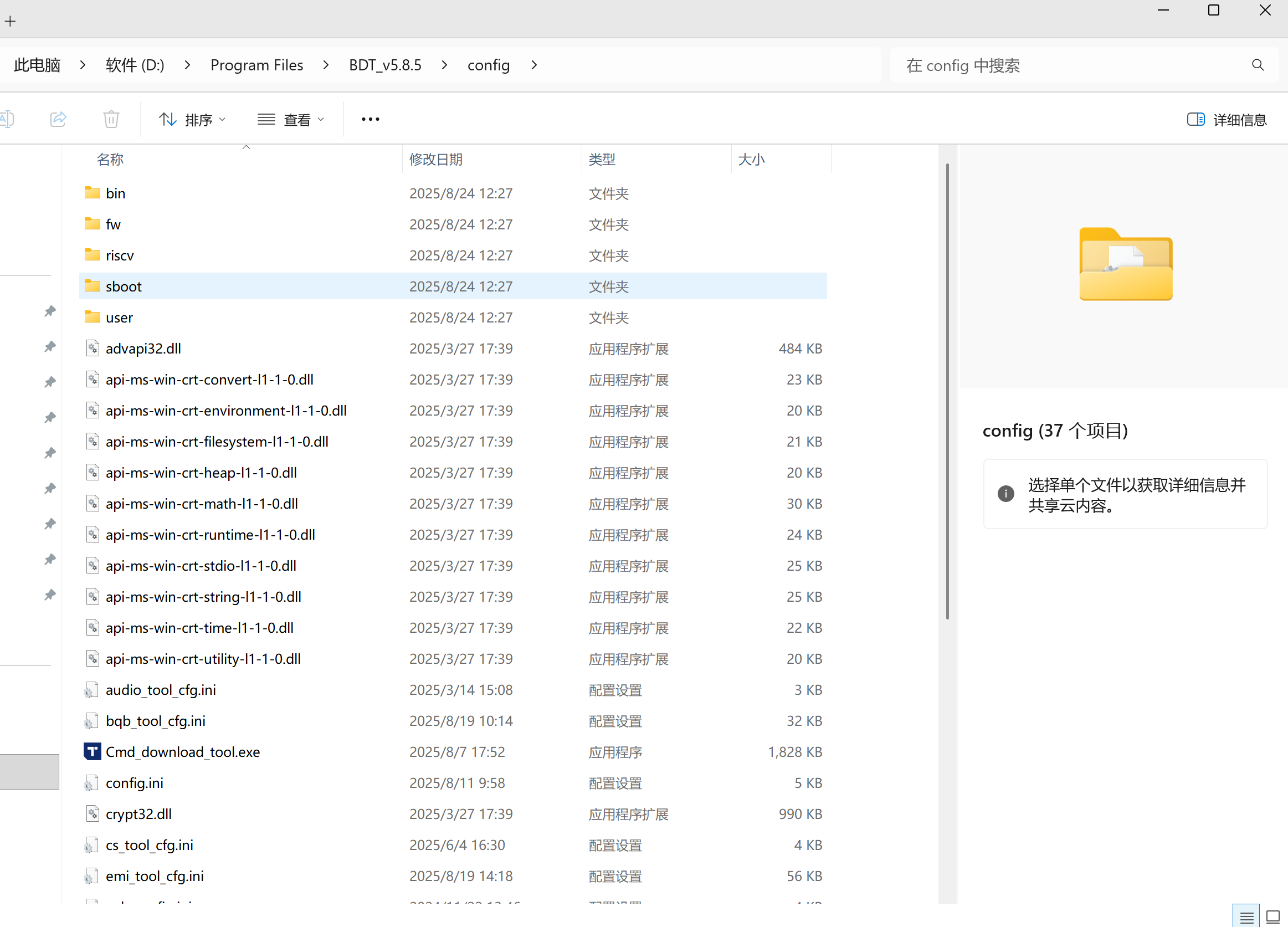Image resolution: width=1288 pixels, height=927 pixels.
Task: Navigate to Program Files in breadcrumb
Action: pos(256,65)
